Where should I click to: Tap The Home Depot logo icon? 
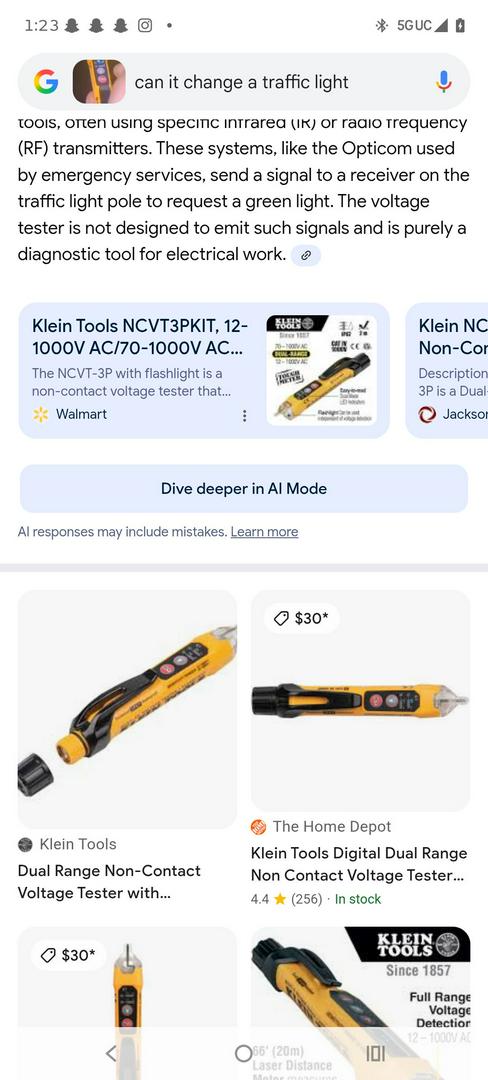(259, 827)
